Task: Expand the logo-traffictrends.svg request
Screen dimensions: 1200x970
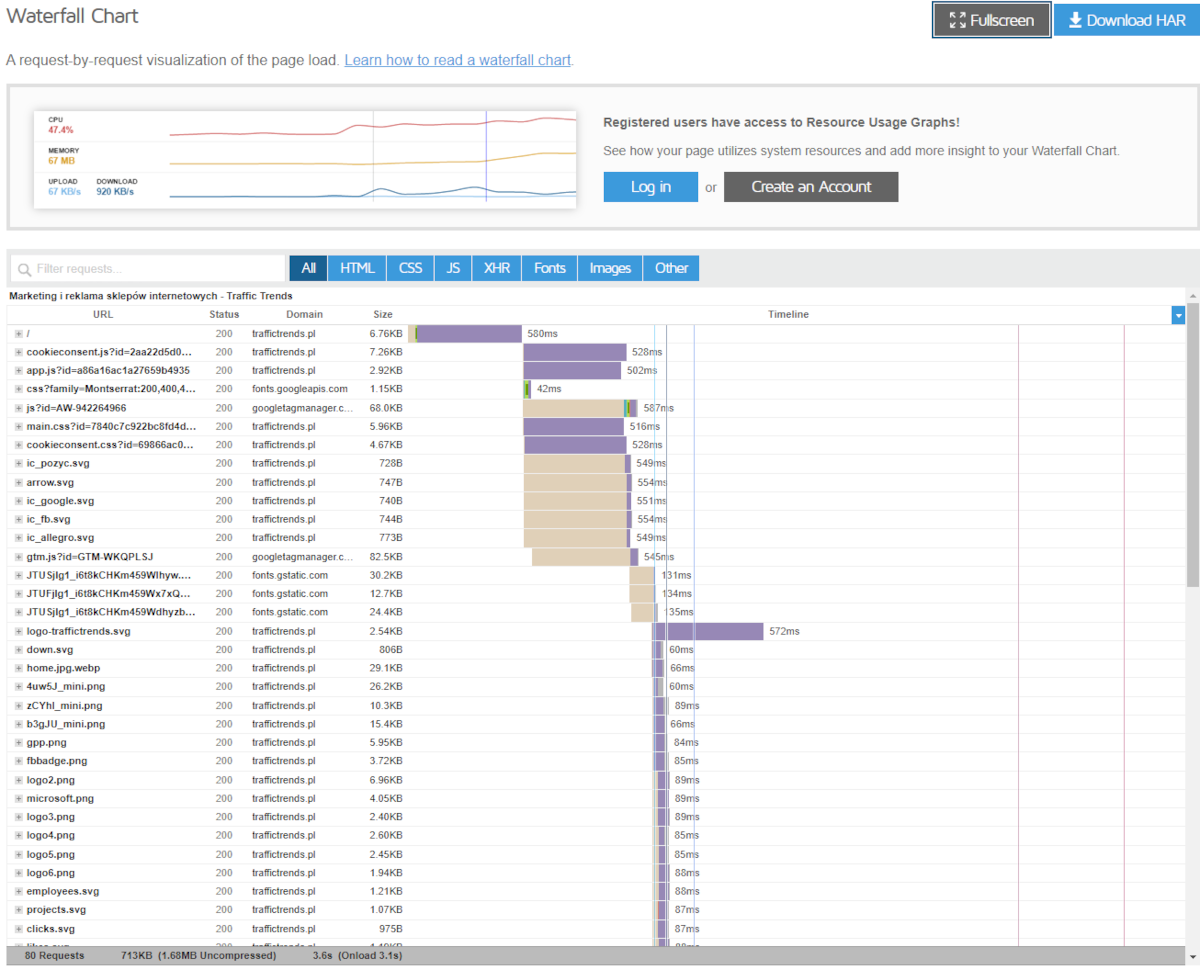Action: [18, 631]
